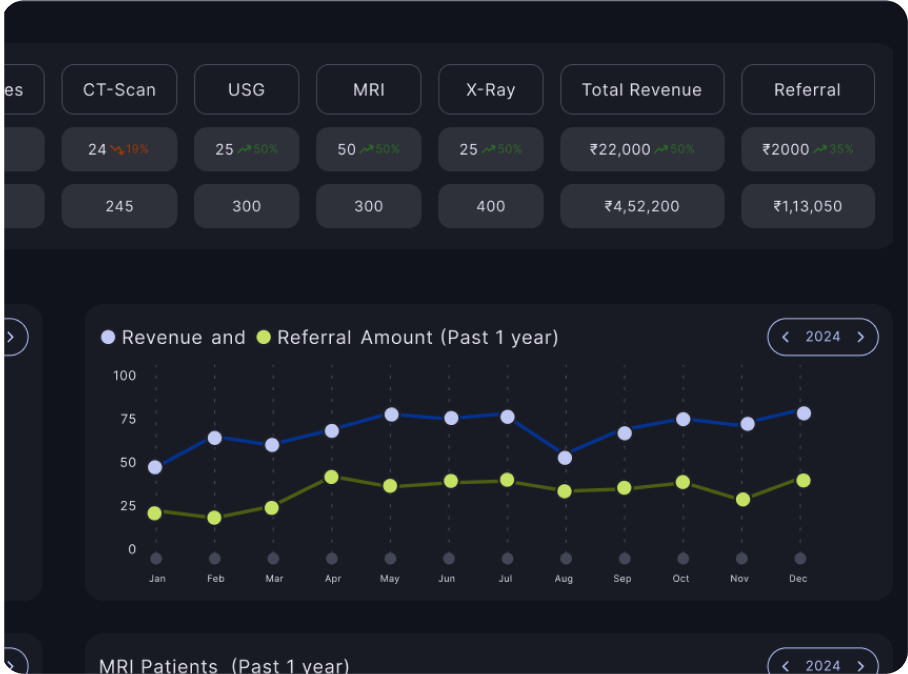Click CT-Scan value 24

tap(97, 149)
